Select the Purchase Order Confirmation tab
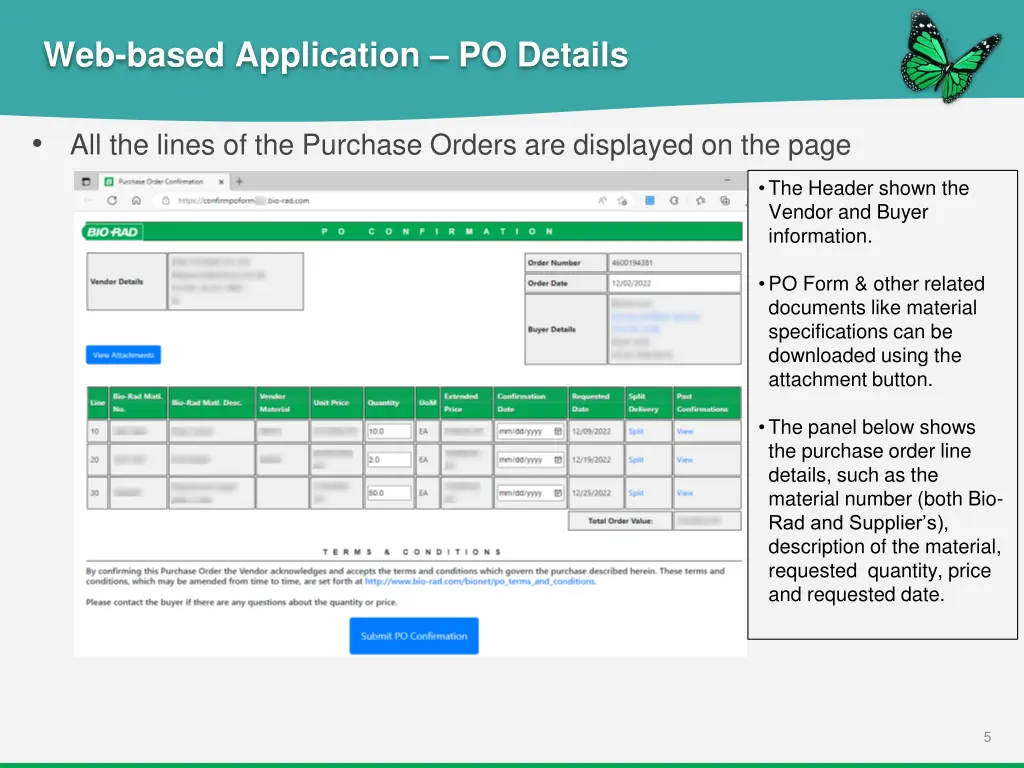 [160, 183]
